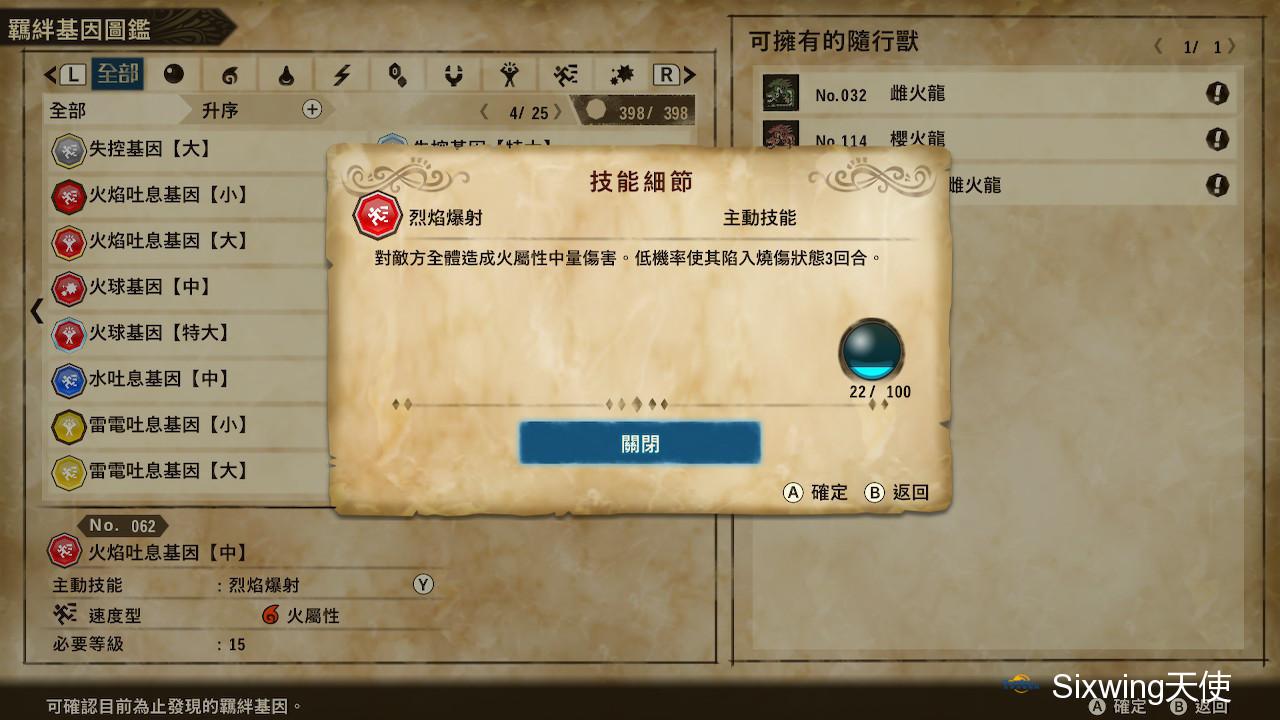Screen dimensions: 1280x720
Task: Select the speed type running figure icon
Action: 566,75
